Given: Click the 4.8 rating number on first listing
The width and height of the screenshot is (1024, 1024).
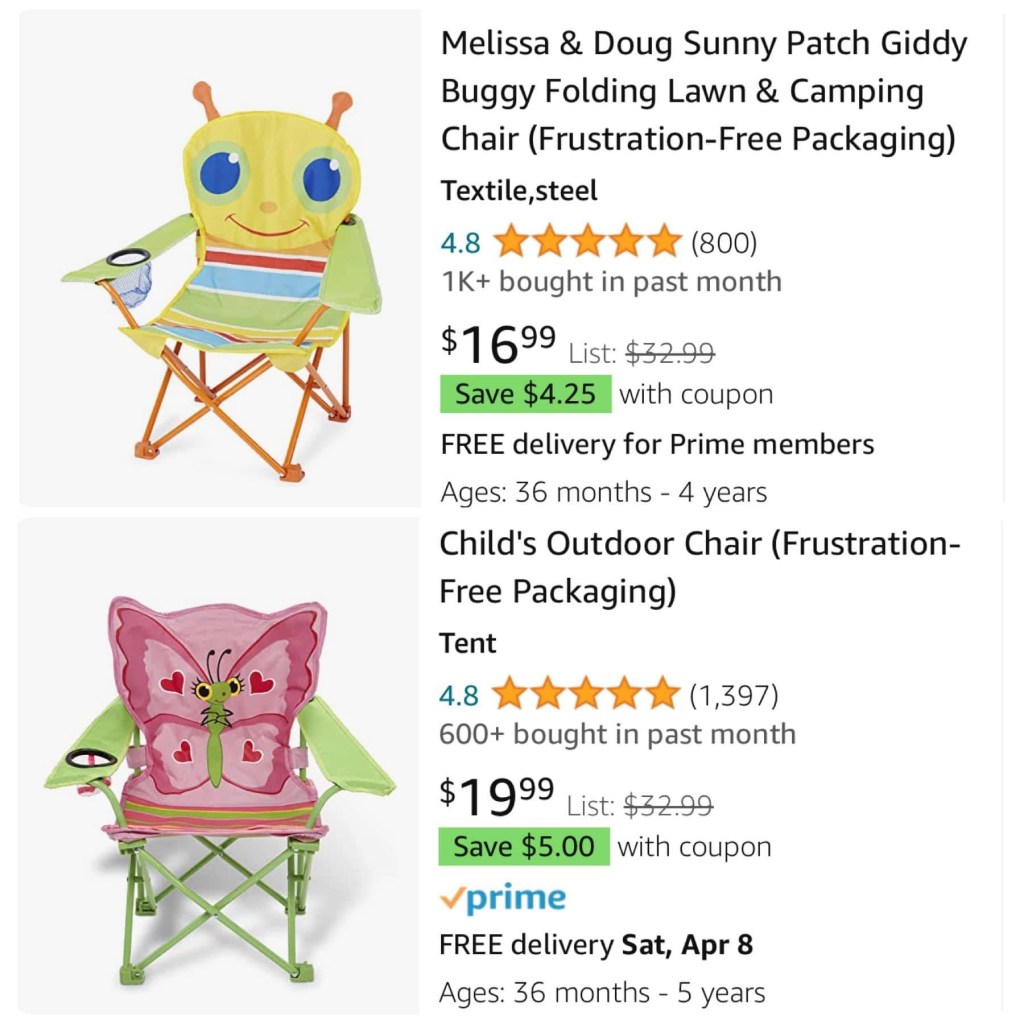Looking at the screenshot, I should point(460,243).
